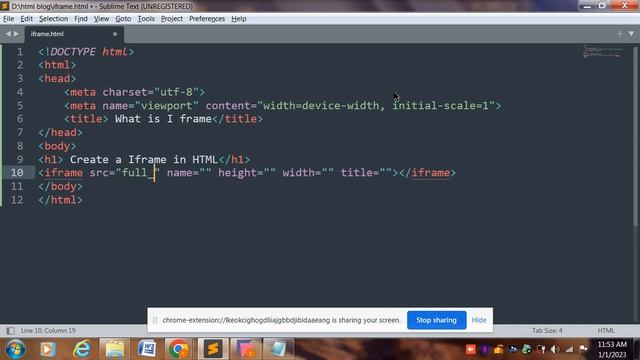Go to previous tab with left arrow
Viewport: 640px width, 360px height.
pyautogui.click(x=8, y=34)
